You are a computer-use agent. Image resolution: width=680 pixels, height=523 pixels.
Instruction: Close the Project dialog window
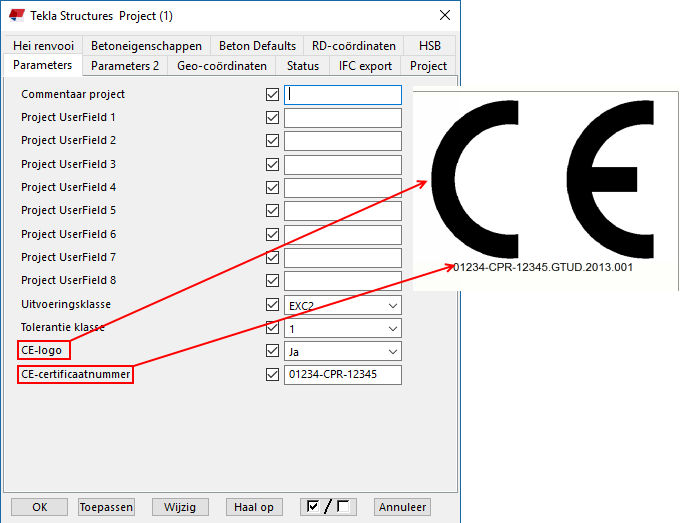(x=445, y=16)
